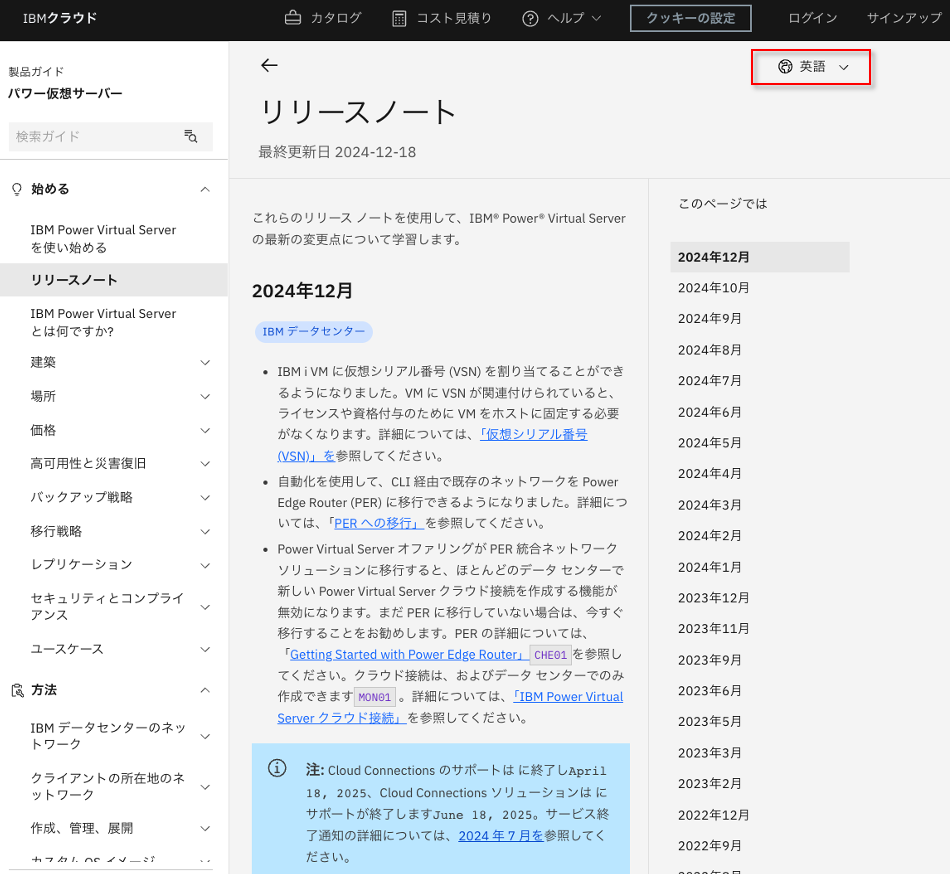The image size is (950, 874).
Task: Expand セキュリティとコンプライアンス item
Action: [x=205, y=607]
